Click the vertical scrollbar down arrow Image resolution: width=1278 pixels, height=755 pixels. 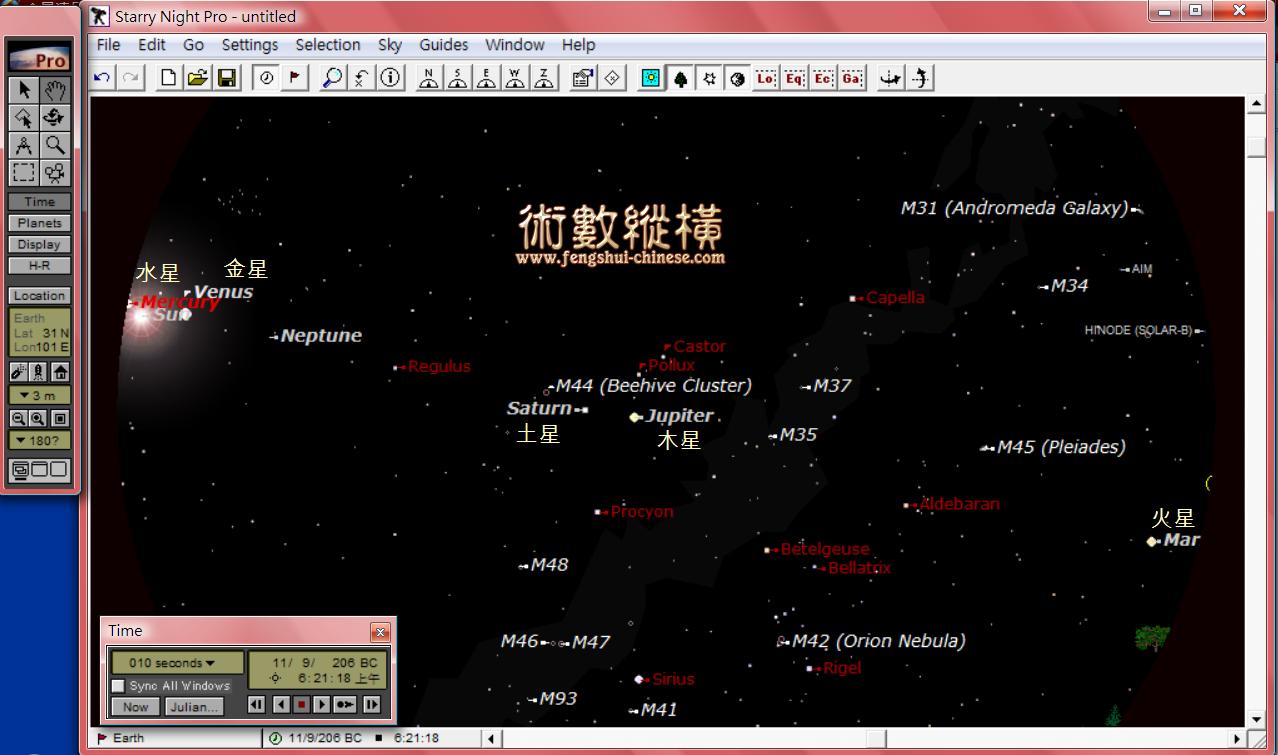(1258, 718)
